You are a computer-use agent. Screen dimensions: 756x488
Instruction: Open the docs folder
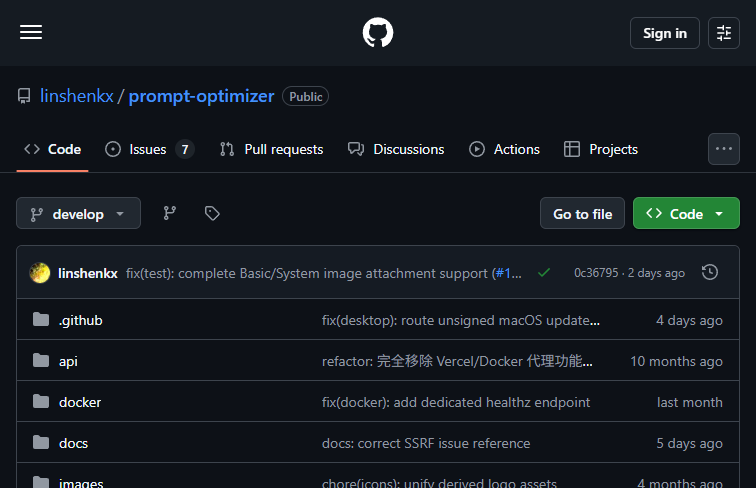pos(73,443)
